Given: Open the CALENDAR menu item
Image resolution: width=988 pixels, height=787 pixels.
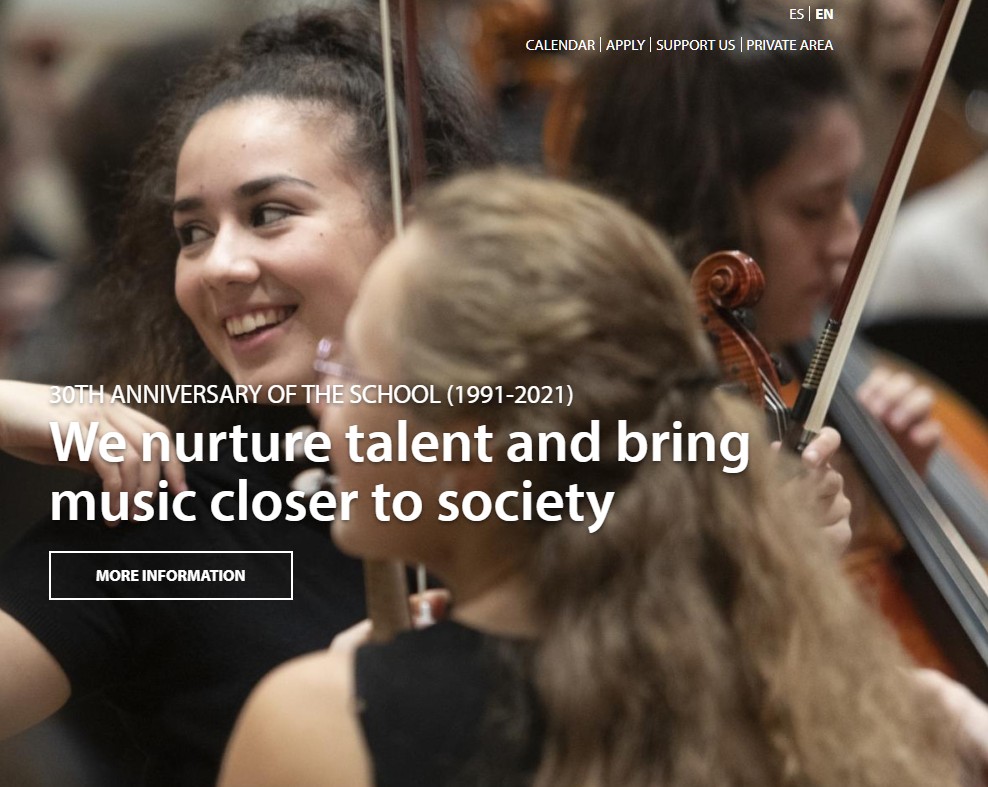Looking at the screenshot, I should (560, 45).
